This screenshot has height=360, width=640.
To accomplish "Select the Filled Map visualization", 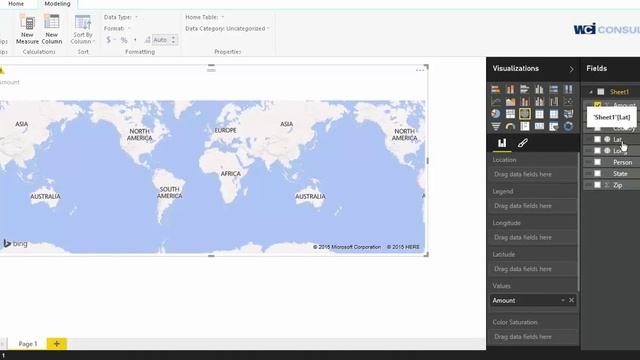I will click(x=568, y=114).
